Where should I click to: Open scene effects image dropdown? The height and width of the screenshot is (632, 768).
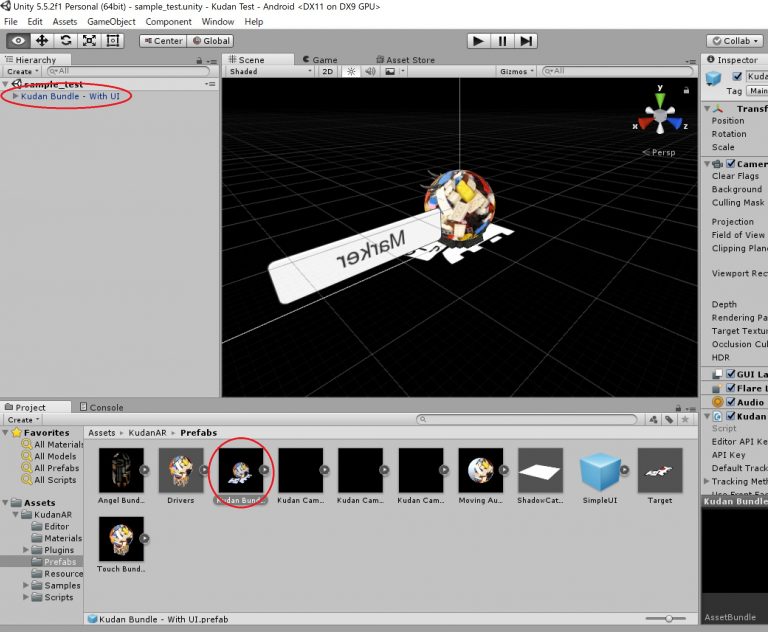pos(394,72)
